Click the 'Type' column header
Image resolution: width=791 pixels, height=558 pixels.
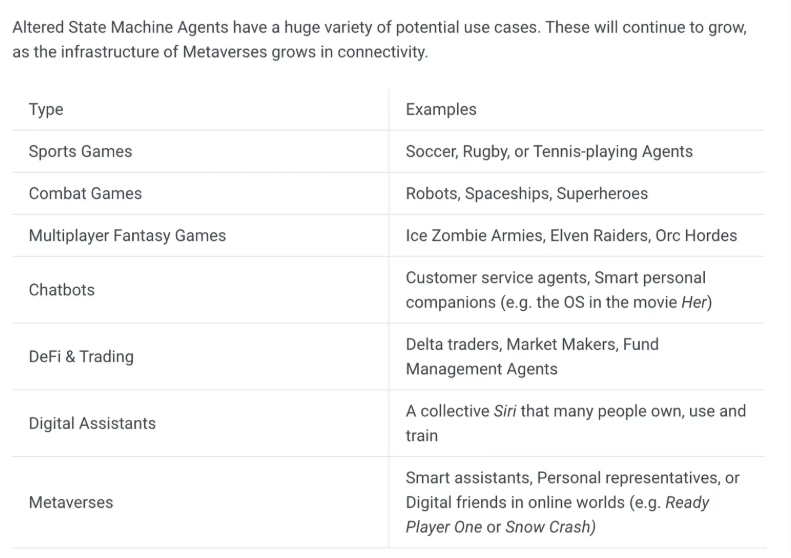coord(46,109)
